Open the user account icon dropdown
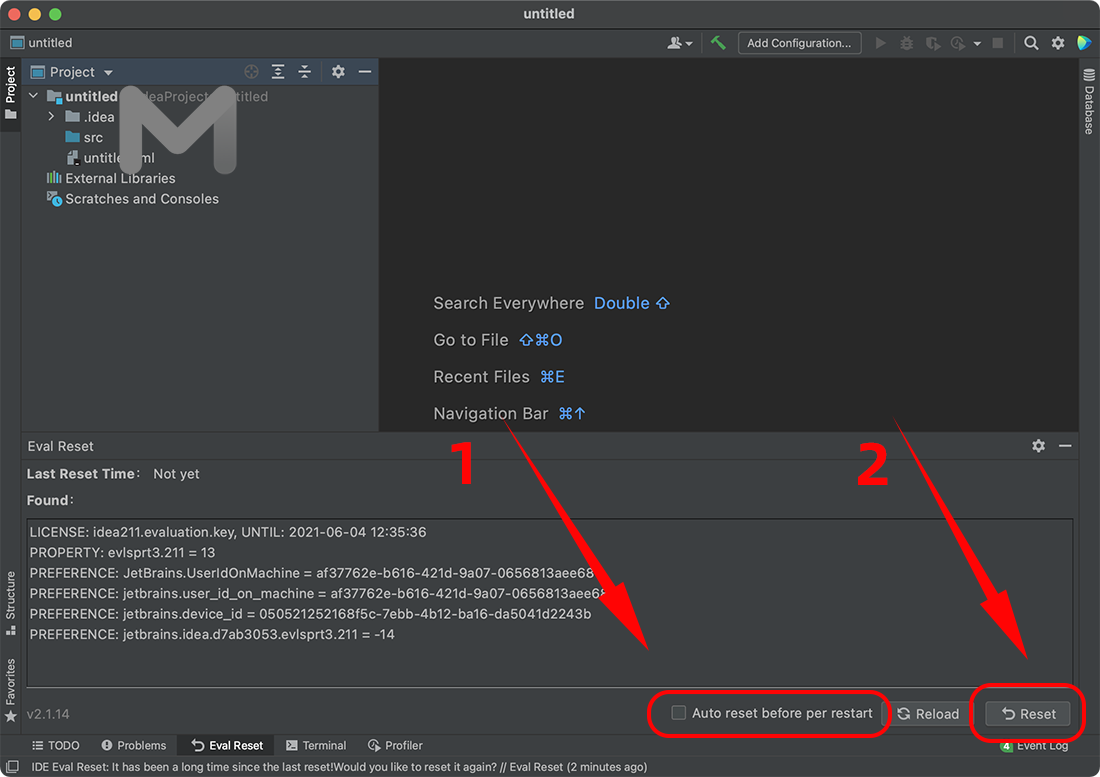This screenshot has height=777, width=1100. 679,43
